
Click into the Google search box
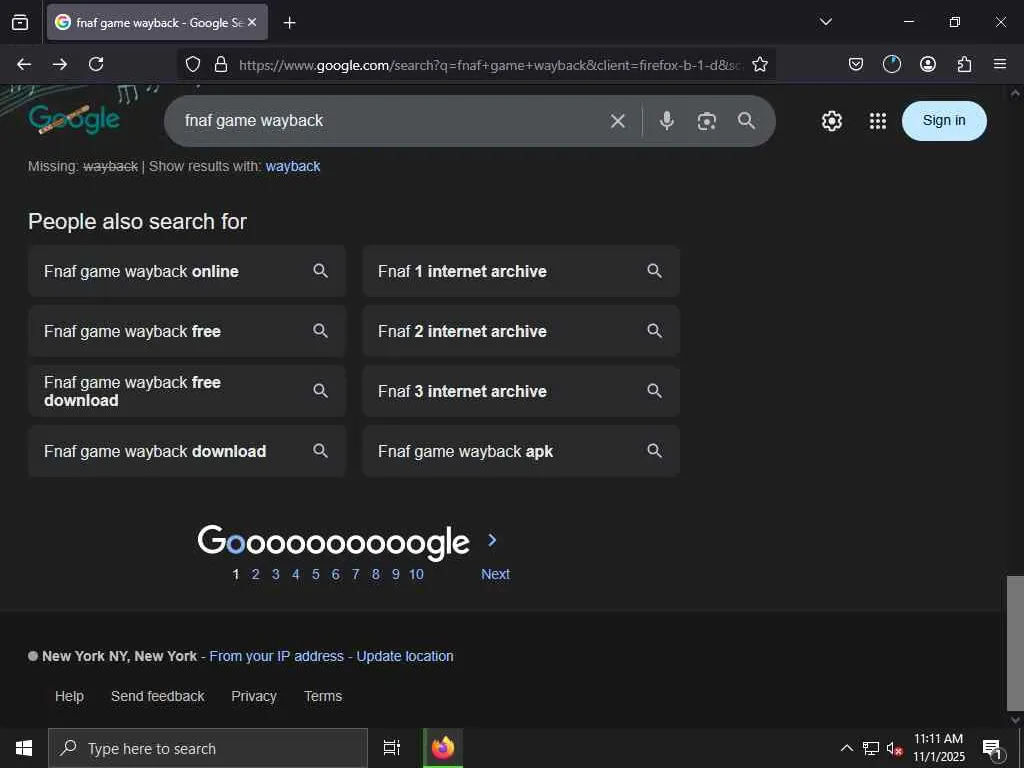click(392, 121)
